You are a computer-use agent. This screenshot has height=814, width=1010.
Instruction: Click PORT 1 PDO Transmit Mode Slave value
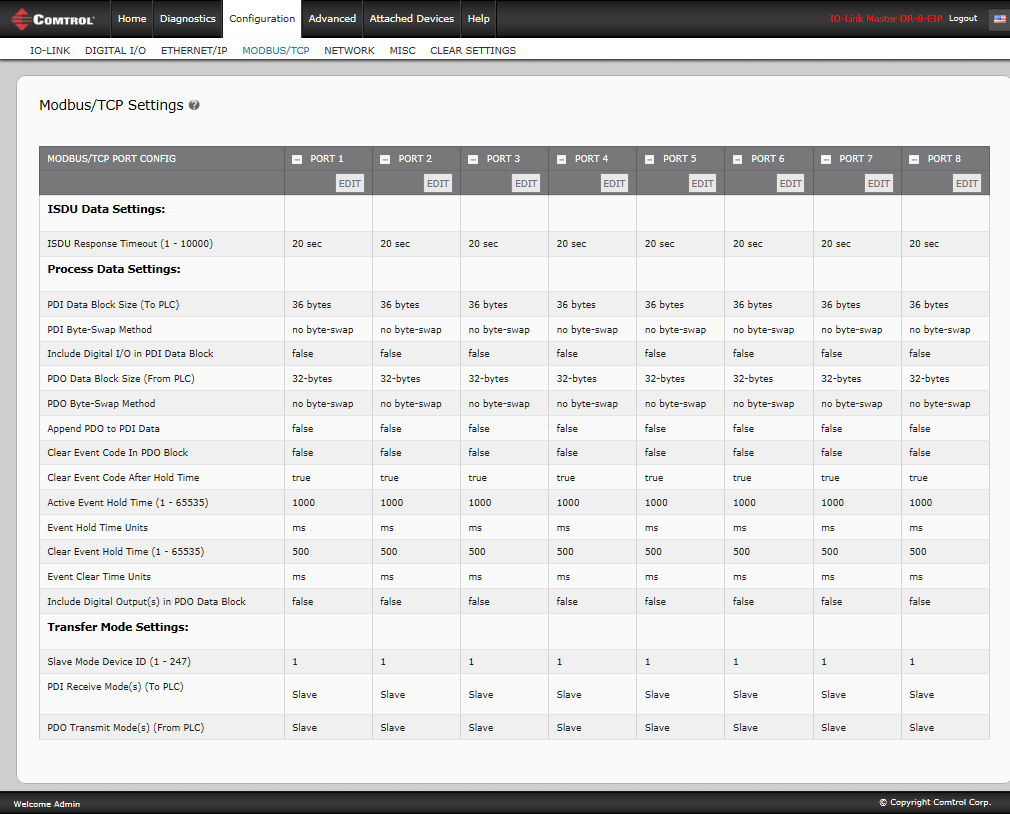tap(304, 727)
